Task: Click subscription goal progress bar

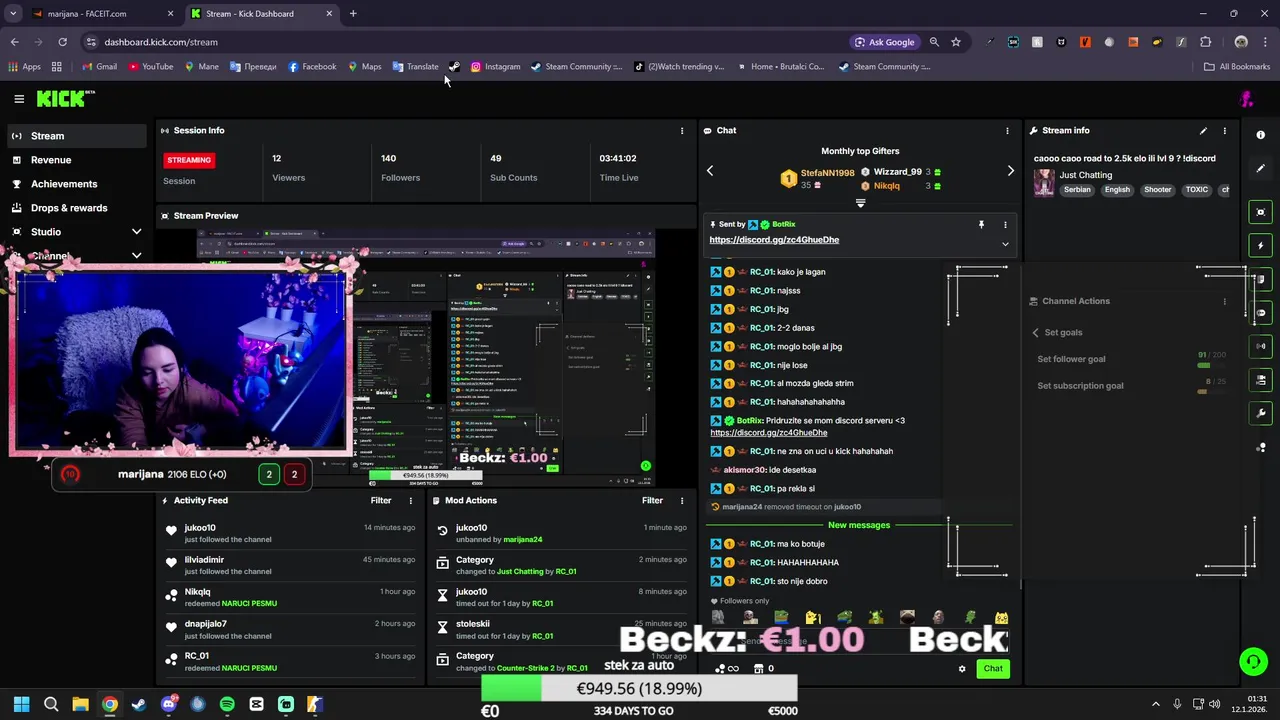Action: coord(1211,392)
